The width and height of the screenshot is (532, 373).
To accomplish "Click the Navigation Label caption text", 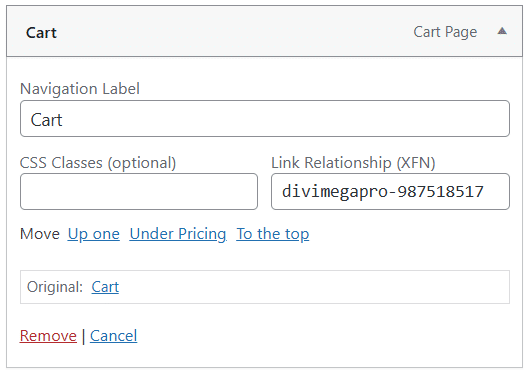I will pos(80,89).
